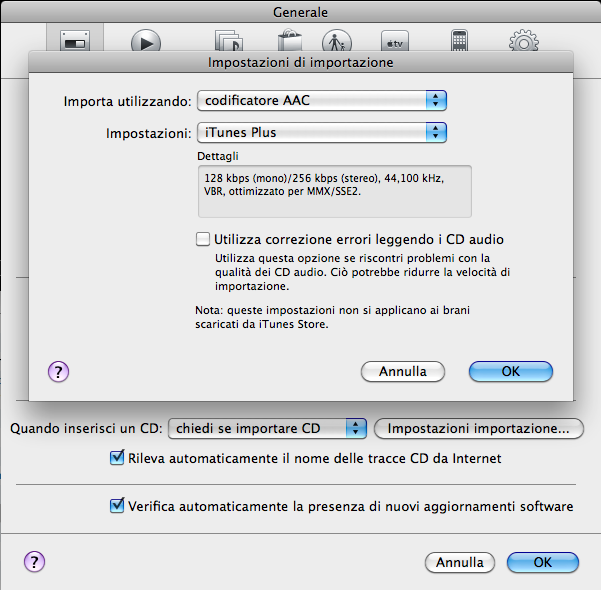The image size is (601, 590).
Task: Click the 'Generale' window title
Action: click(300, 12)
